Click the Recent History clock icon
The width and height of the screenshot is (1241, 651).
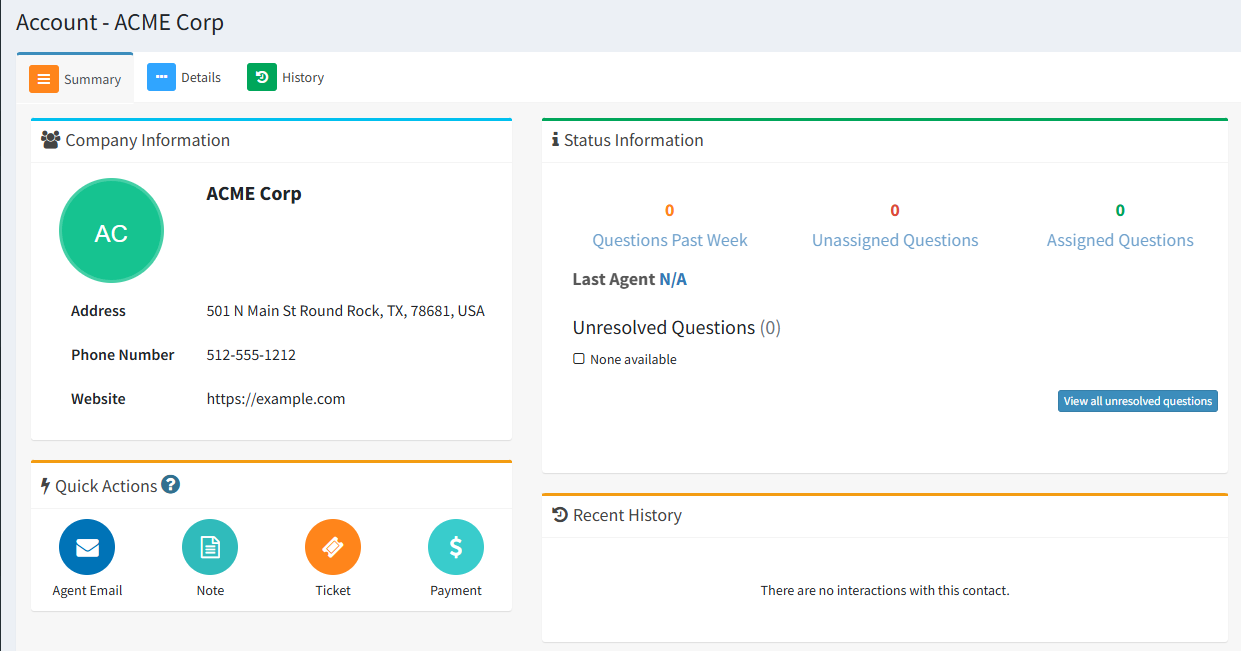(x=560, y=515)
